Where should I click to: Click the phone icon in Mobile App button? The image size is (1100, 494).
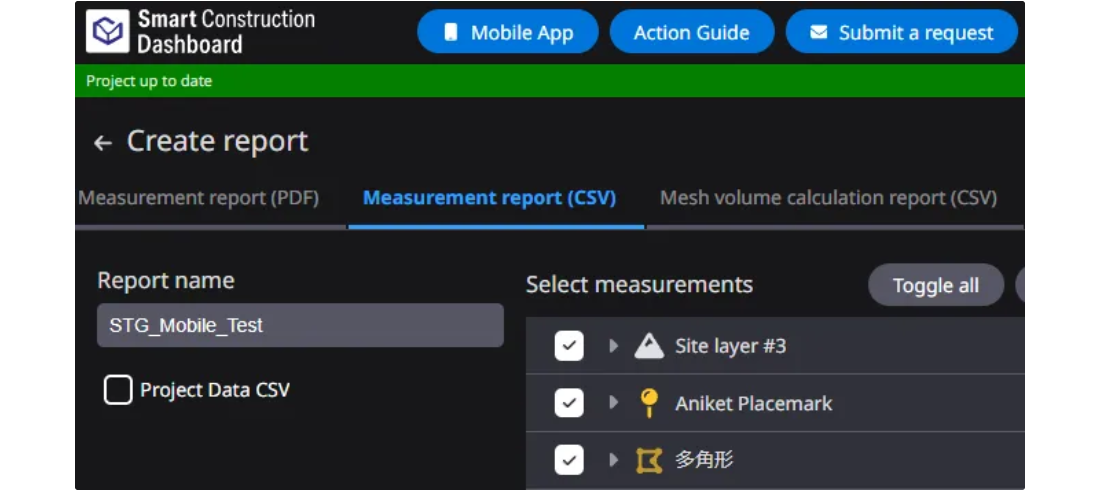(x=450, y=33)
